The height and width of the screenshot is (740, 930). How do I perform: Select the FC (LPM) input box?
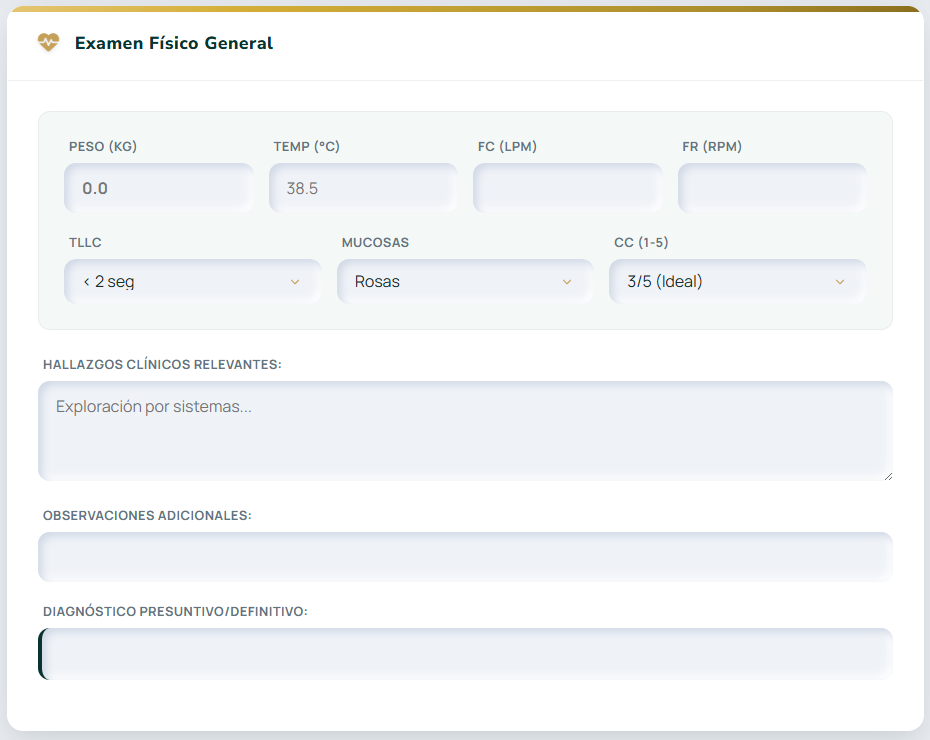click(568, 188)
